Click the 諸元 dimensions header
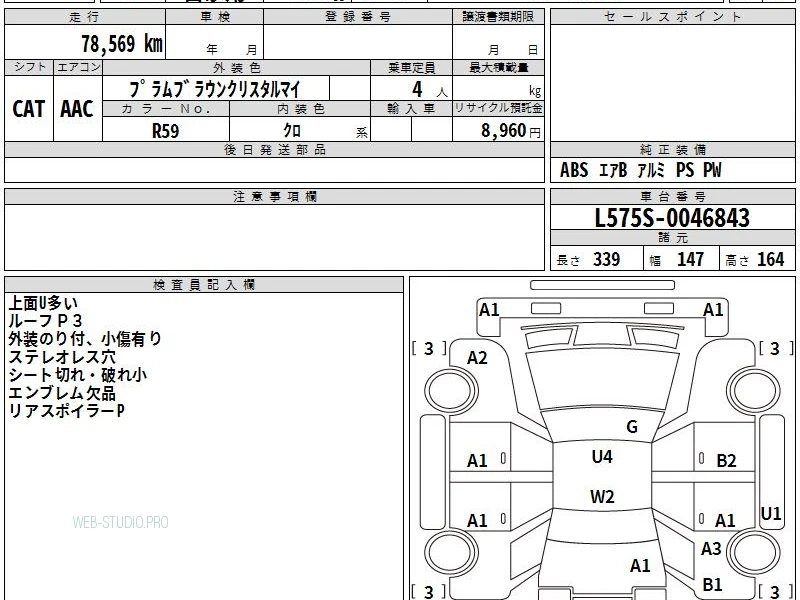800x600 pixels. click(x=672, y=238)
